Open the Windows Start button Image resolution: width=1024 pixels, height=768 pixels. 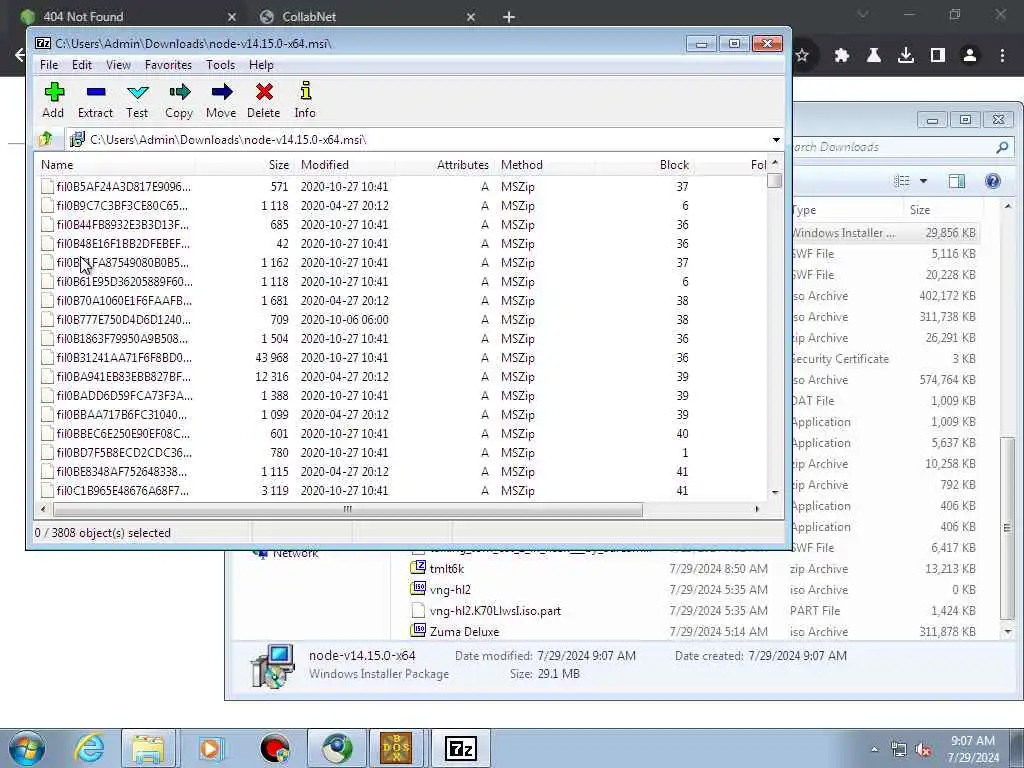26,748
